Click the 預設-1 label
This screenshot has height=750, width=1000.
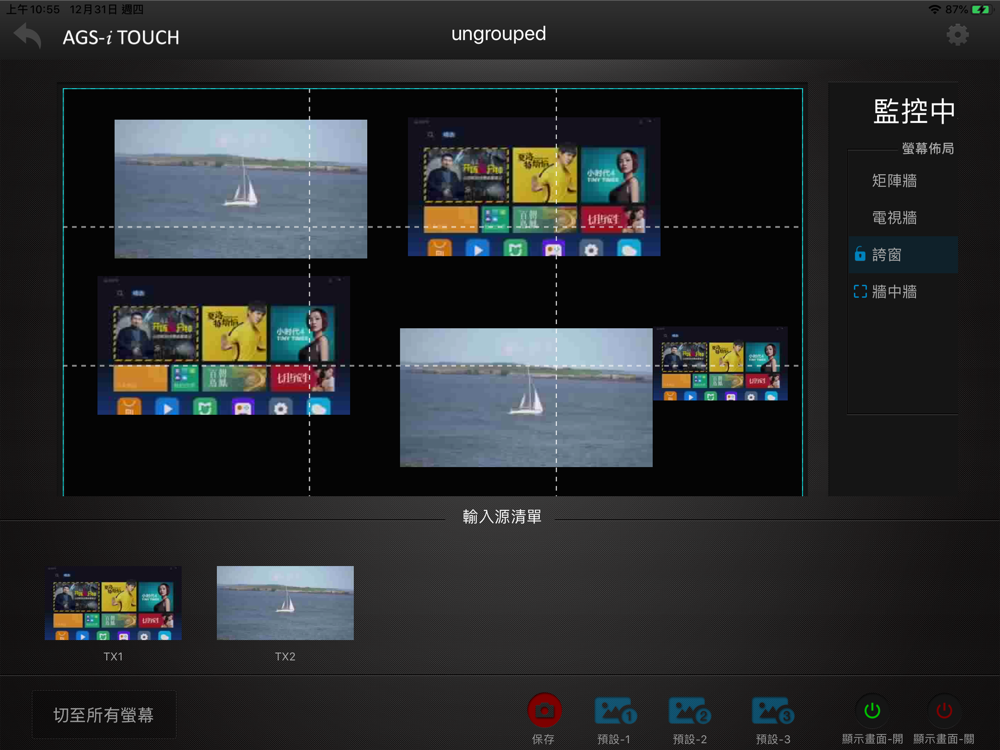click(x=614, y=739)
